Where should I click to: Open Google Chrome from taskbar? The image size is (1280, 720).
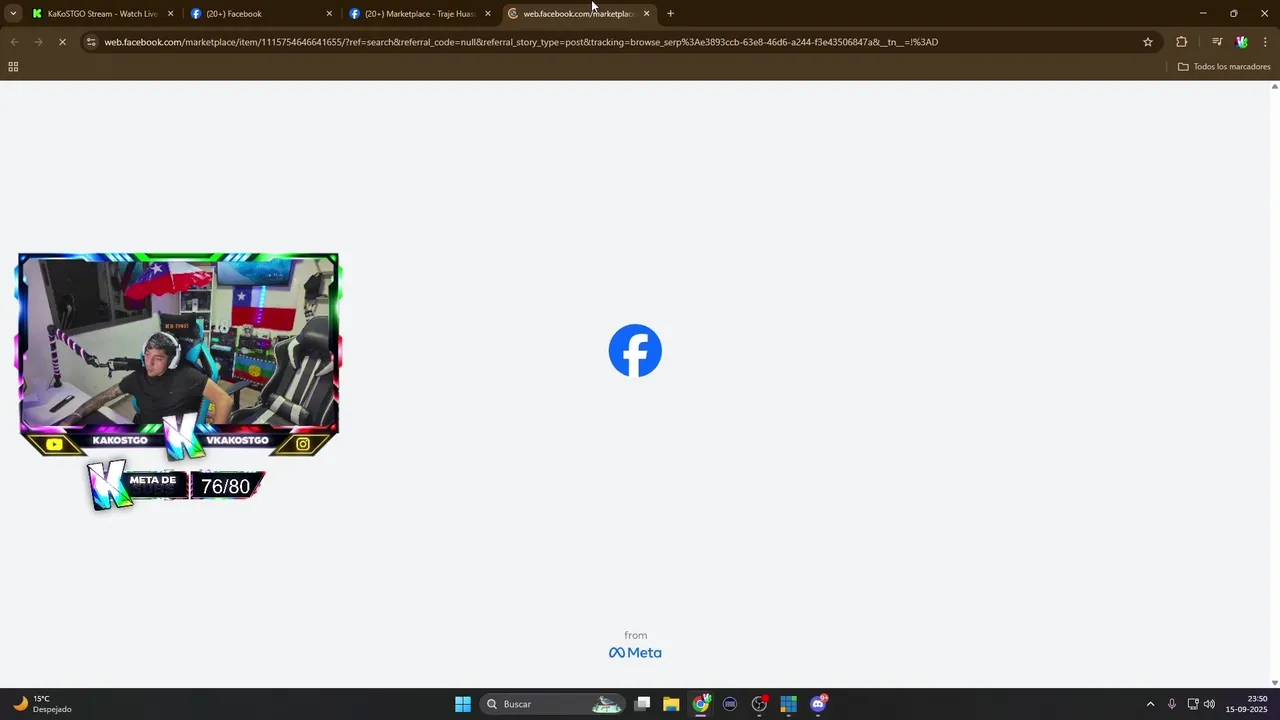701,704
